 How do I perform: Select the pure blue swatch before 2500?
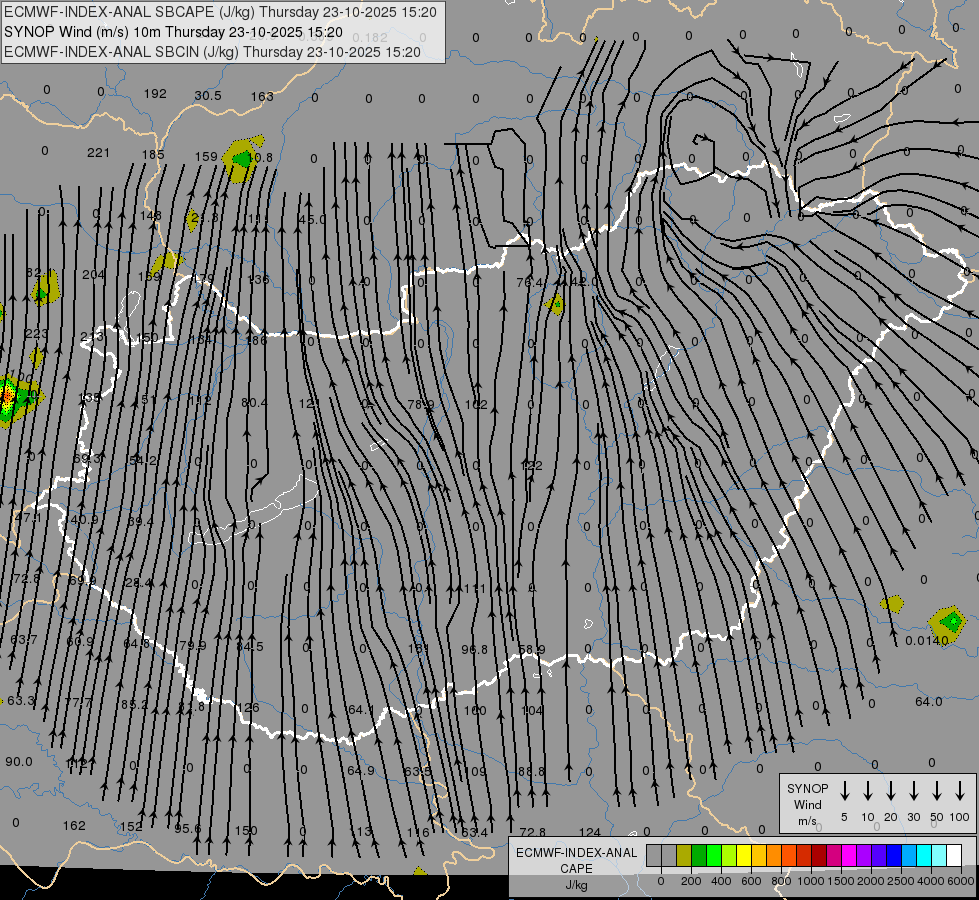tap(893, 856)
